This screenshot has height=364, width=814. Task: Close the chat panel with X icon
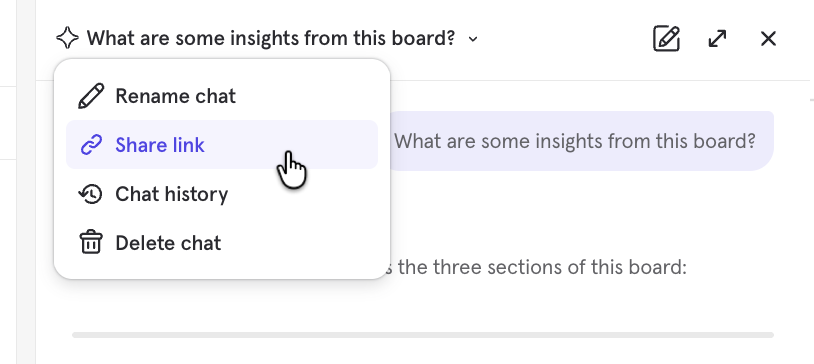768,38
